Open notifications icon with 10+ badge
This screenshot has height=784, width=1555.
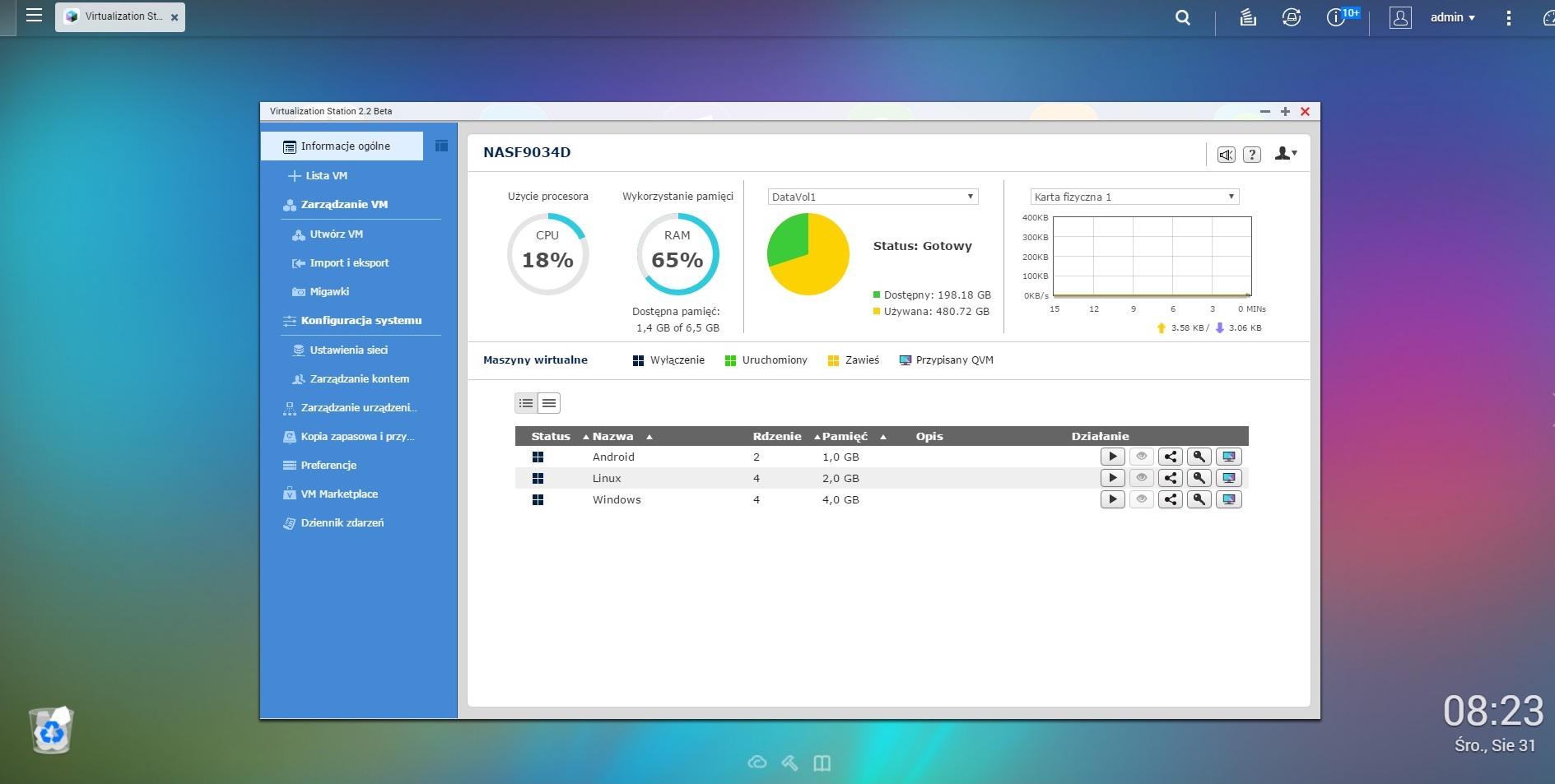point(1337,18)
